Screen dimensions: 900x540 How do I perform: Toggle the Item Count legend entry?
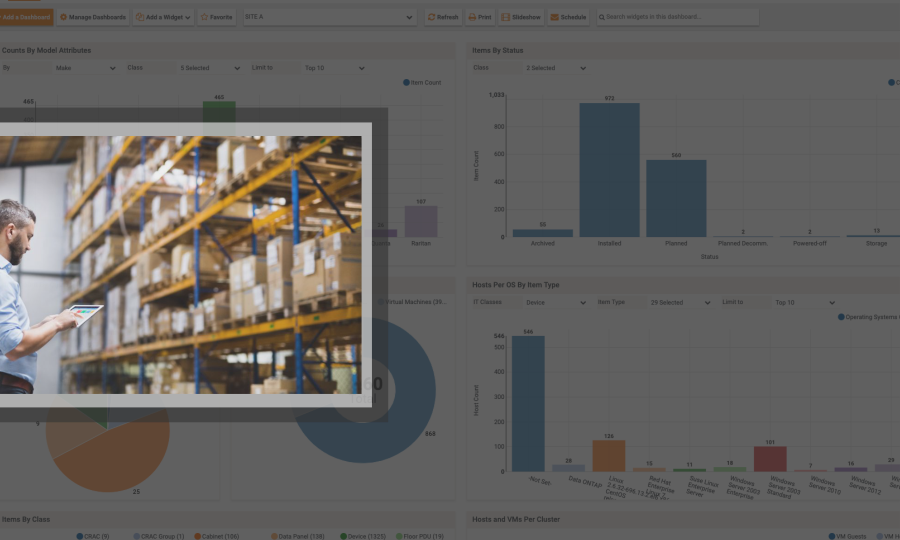[x=422, y=83]
